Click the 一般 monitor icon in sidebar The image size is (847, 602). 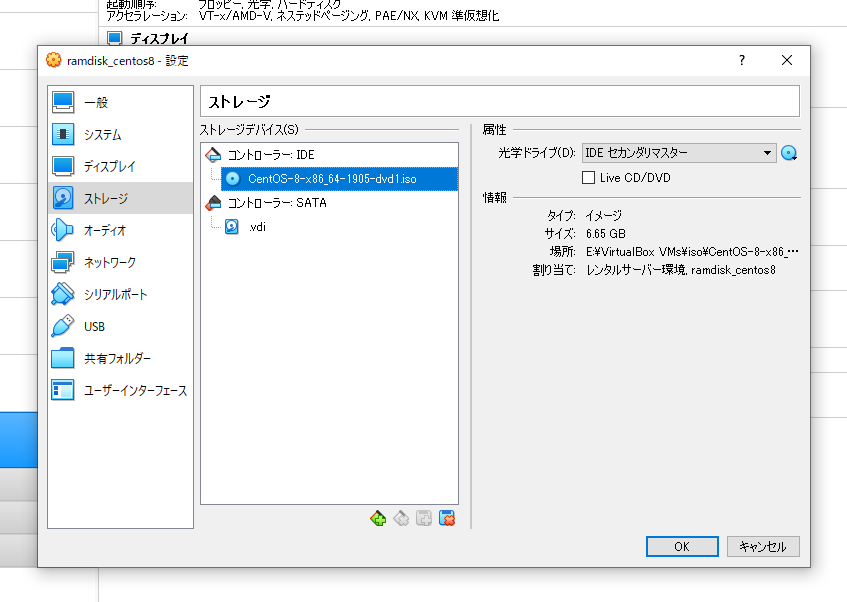pyautogui.click(x=63, y=102)
